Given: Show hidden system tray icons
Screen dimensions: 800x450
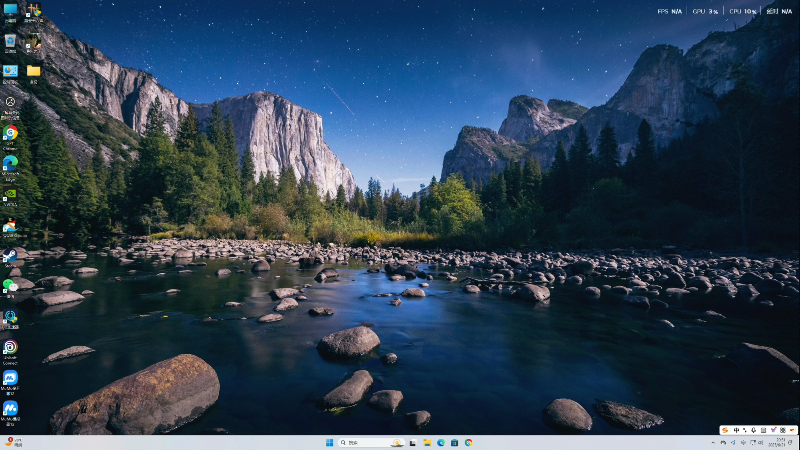Looking at the screenshot, I should [713, 442].
